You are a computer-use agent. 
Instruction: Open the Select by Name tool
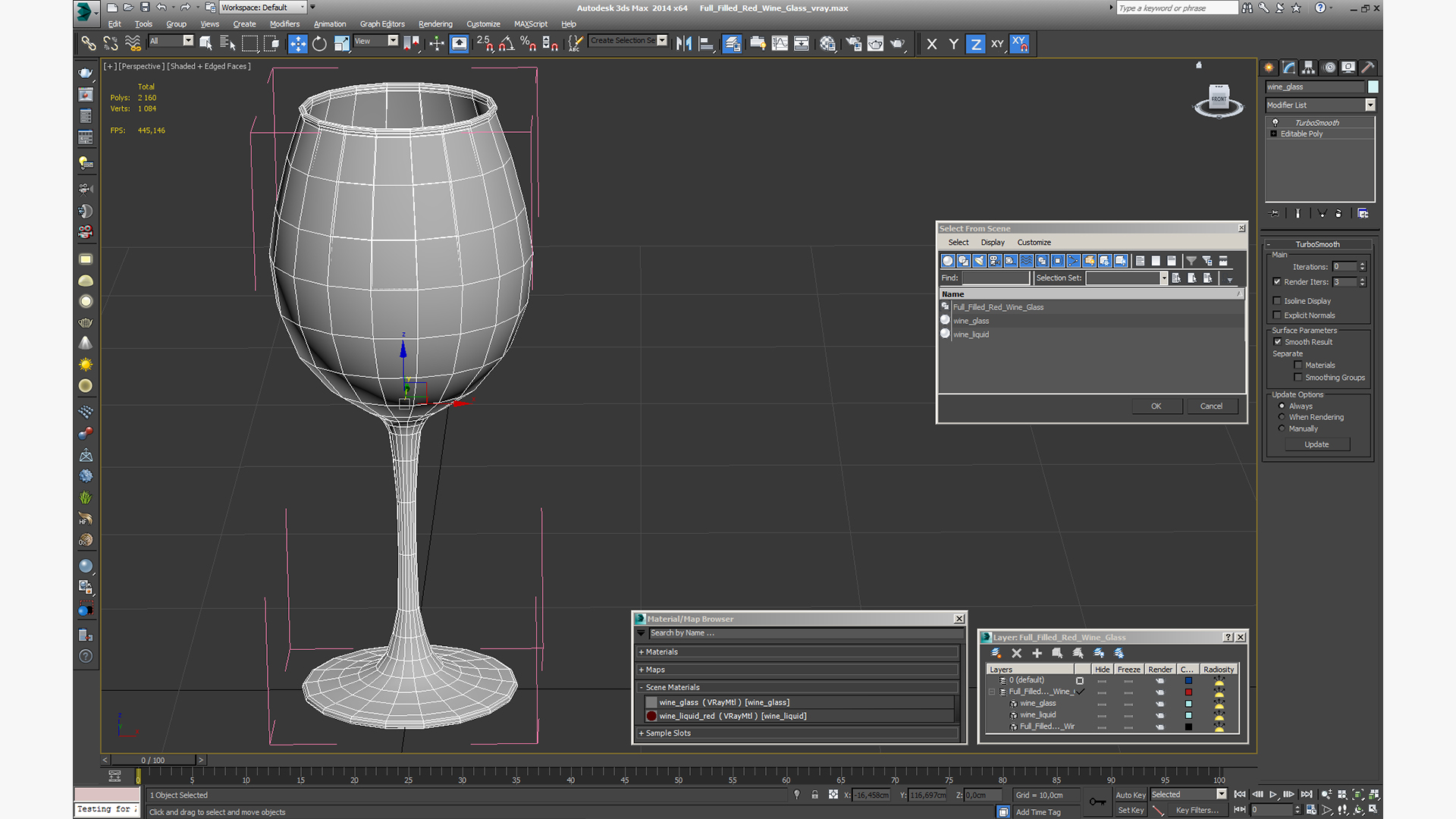click(227, 44)
